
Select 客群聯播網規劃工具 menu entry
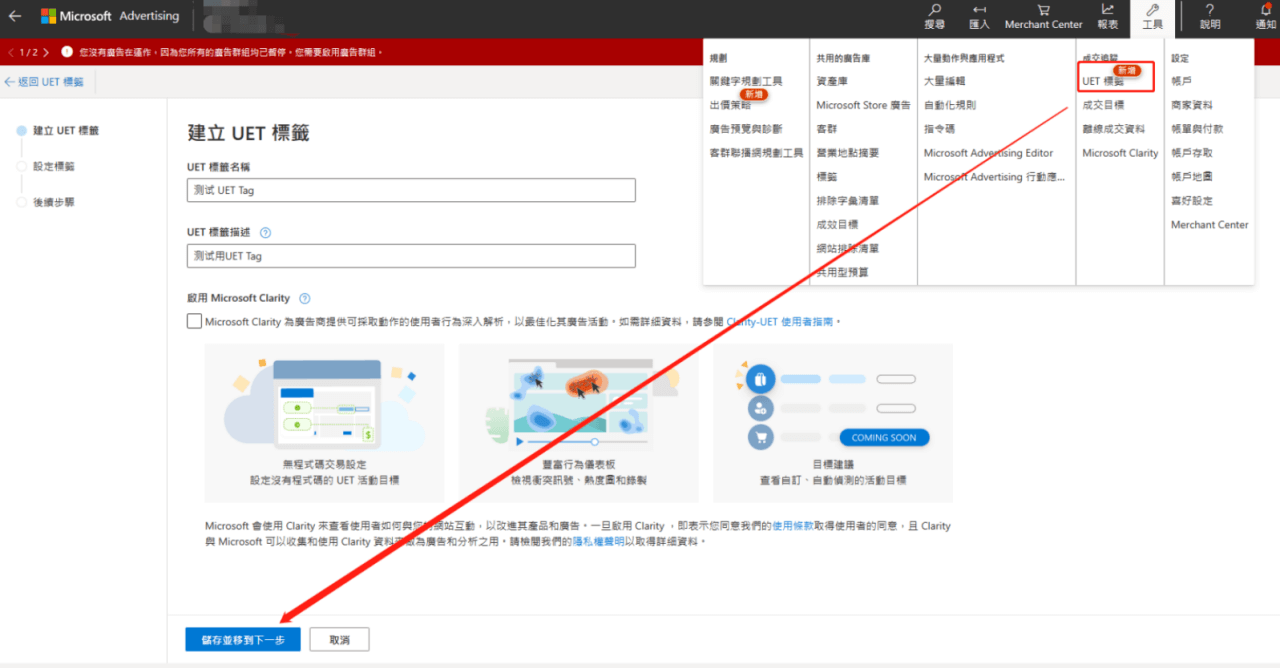tap(756, 153)
